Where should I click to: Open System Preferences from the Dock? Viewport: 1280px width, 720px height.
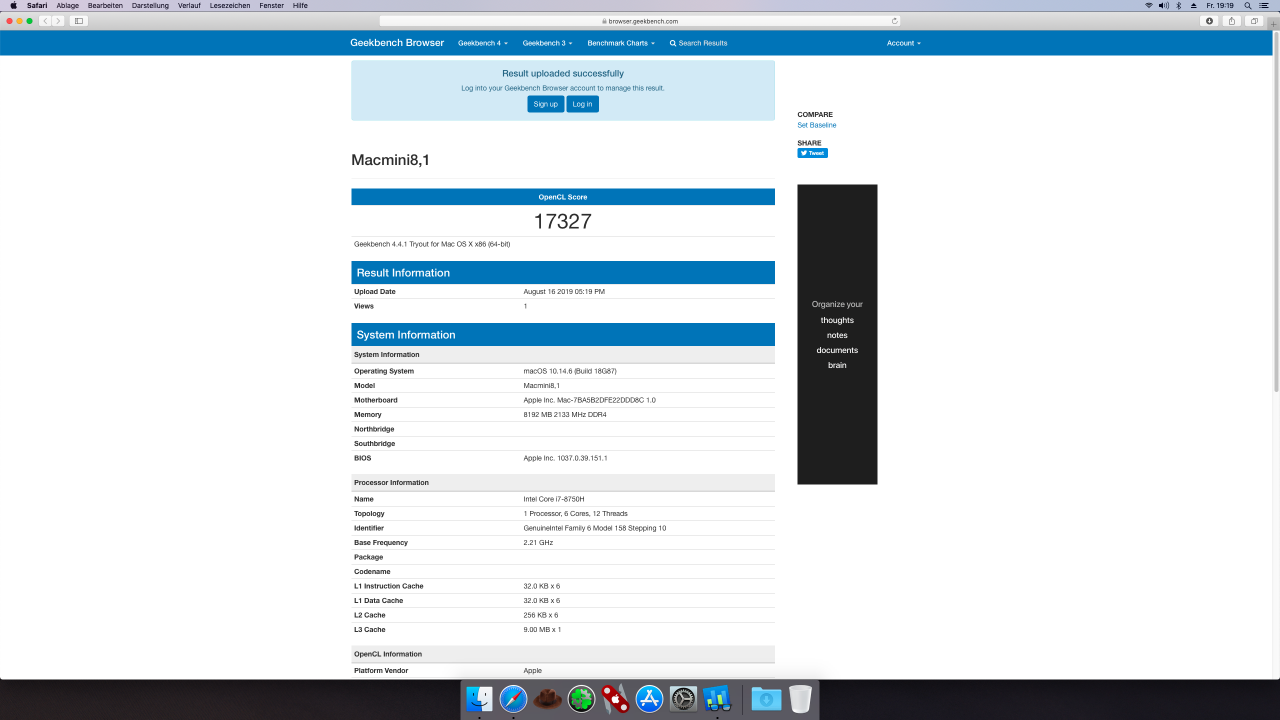coord(683,698)
